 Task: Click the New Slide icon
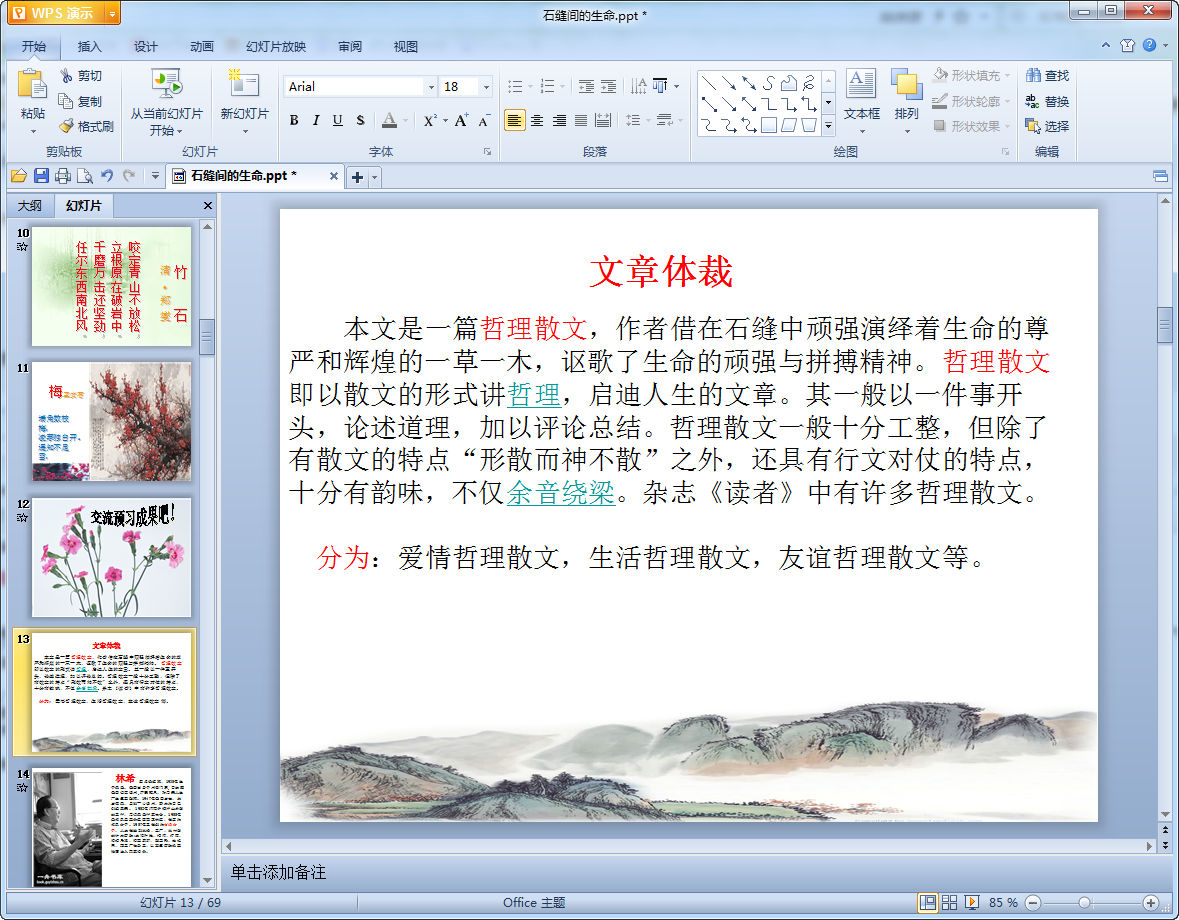[244, 83]
